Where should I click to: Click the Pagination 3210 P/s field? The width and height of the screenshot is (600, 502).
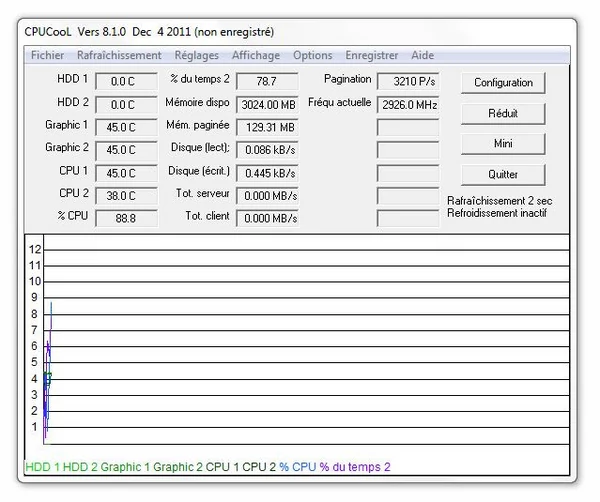pos(408,81)
